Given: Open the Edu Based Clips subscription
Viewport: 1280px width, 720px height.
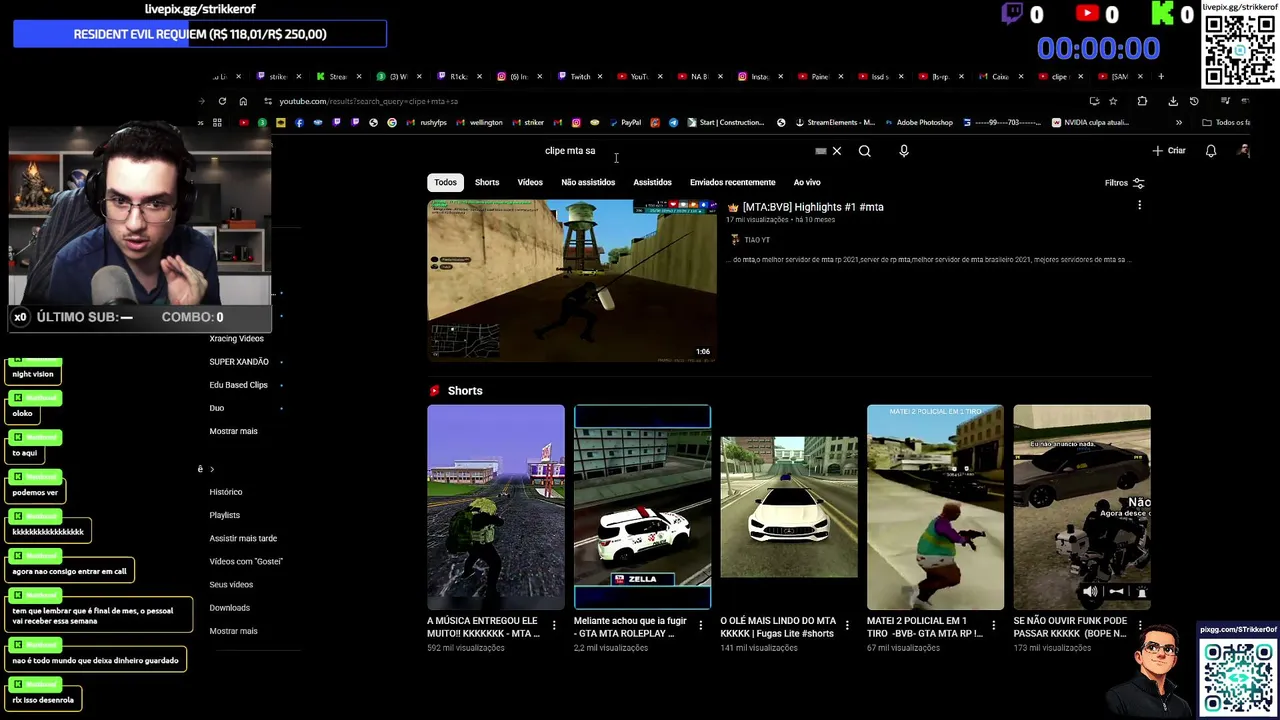Looking at the screenshot, I should click(x=238, y=385).
